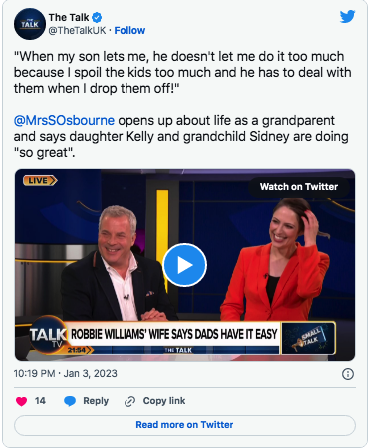The image size is (369, 448).
Task: Click the Reply label
Action: 96,401
